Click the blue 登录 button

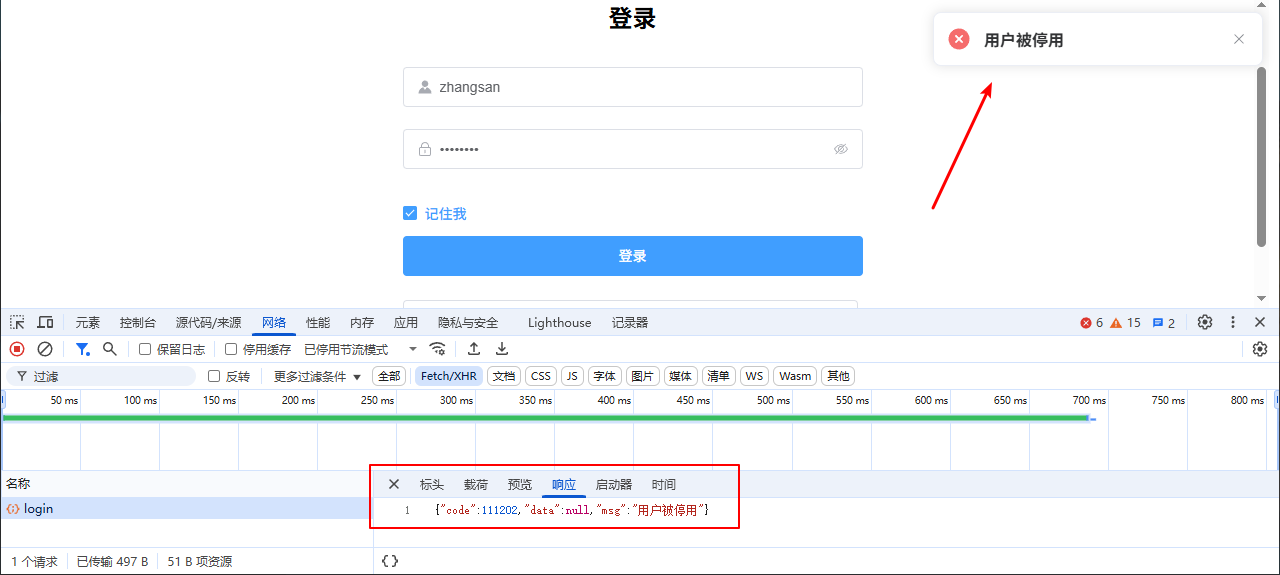coord(633,256)
